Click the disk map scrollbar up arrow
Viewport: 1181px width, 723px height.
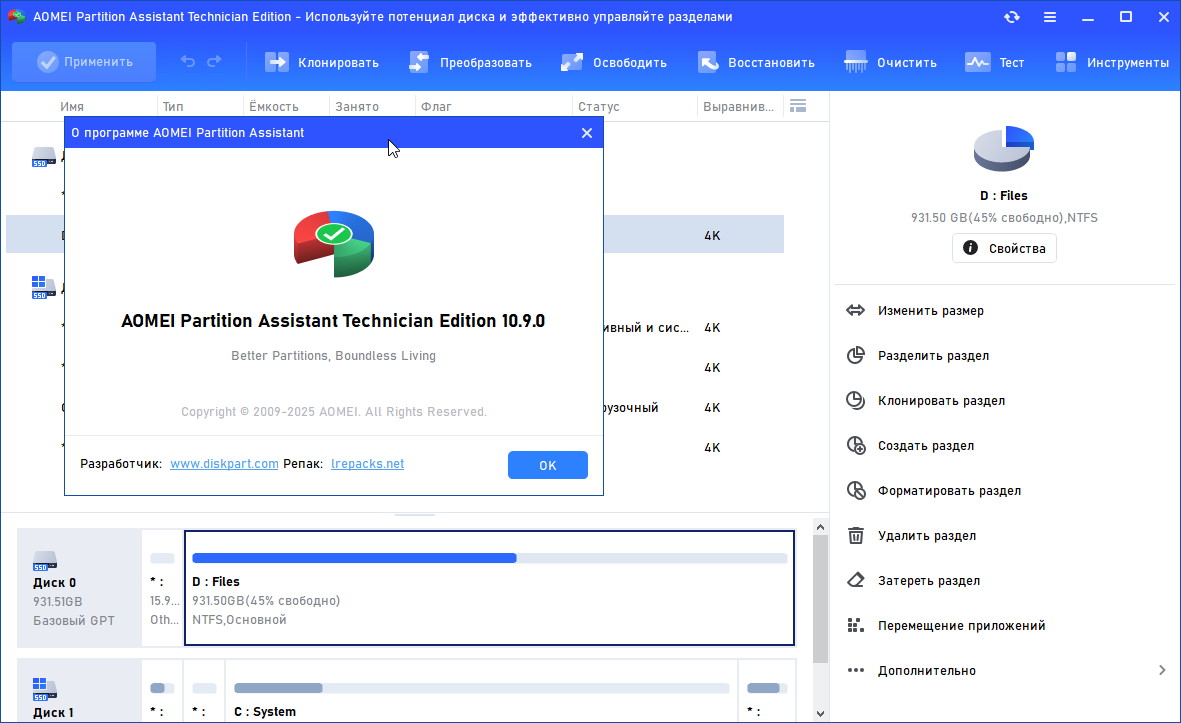click(x=820, y=527)
